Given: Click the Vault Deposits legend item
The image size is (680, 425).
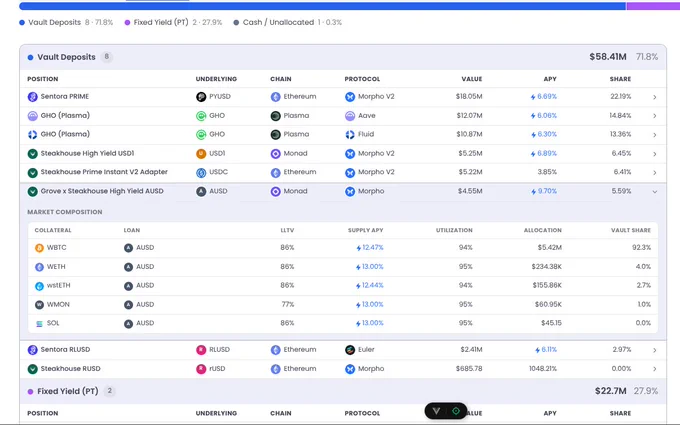Looking at the screenshot, I should pyautogui.click(x=66, y=22).
